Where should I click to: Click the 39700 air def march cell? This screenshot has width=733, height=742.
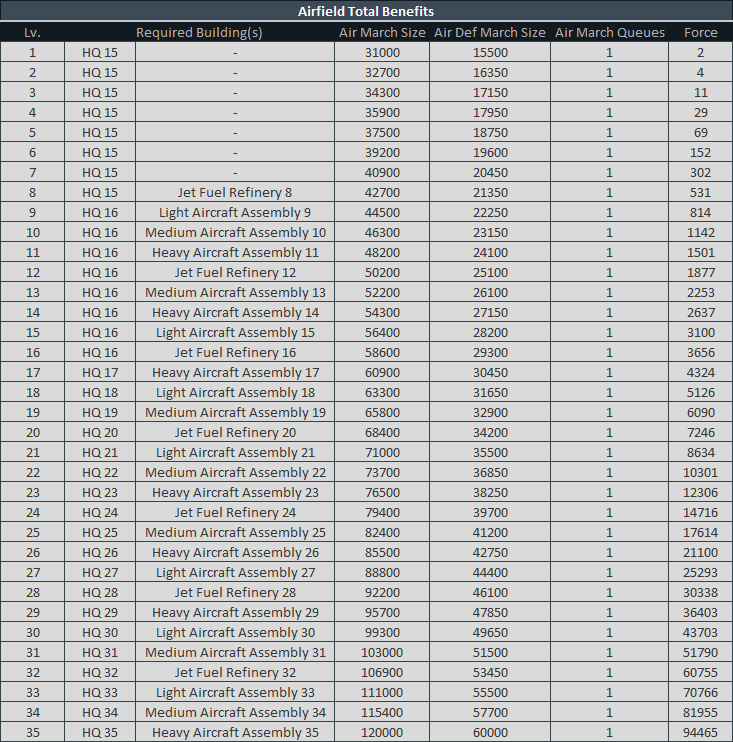tap(490, 512)
